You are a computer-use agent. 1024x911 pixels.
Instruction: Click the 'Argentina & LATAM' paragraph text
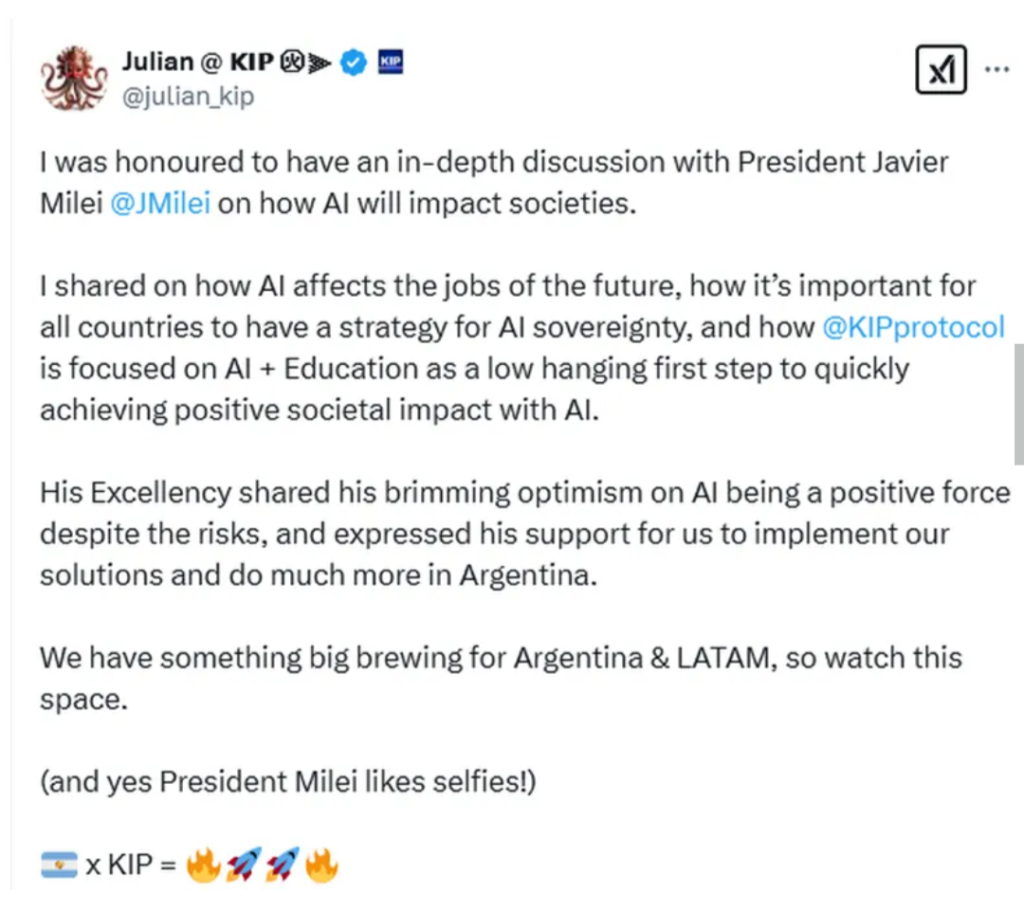click(x=500, y=658)
